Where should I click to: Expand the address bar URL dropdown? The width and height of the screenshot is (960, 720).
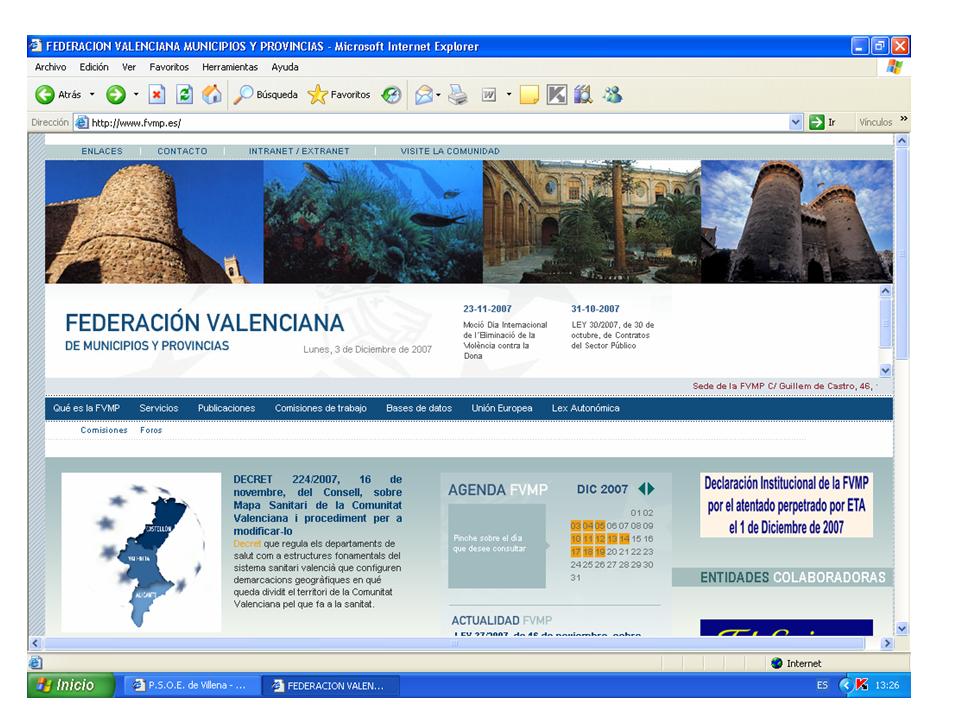click(x=796, y=123)
